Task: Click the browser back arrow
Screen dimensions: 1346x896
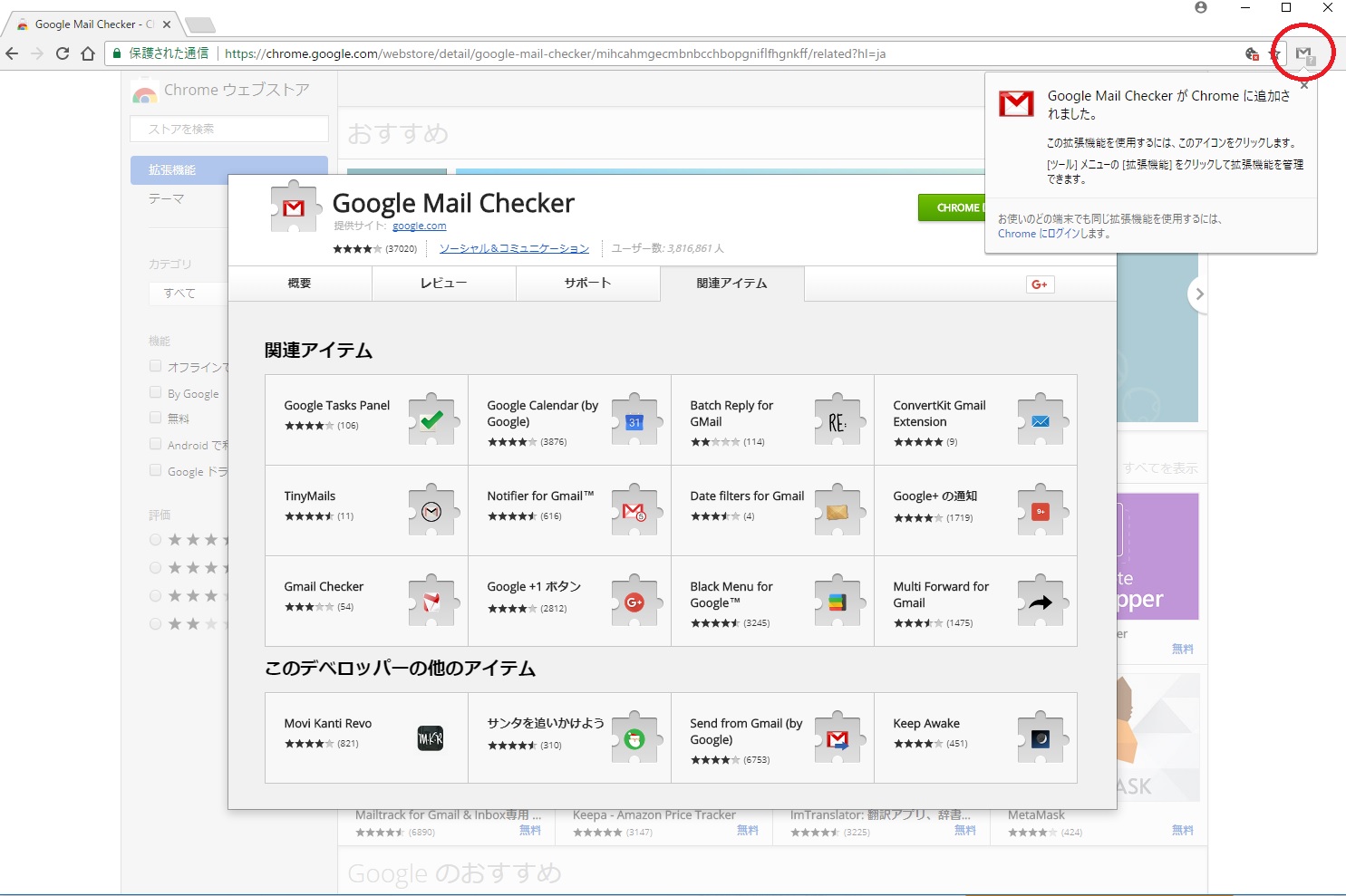Action: [13, 53]
